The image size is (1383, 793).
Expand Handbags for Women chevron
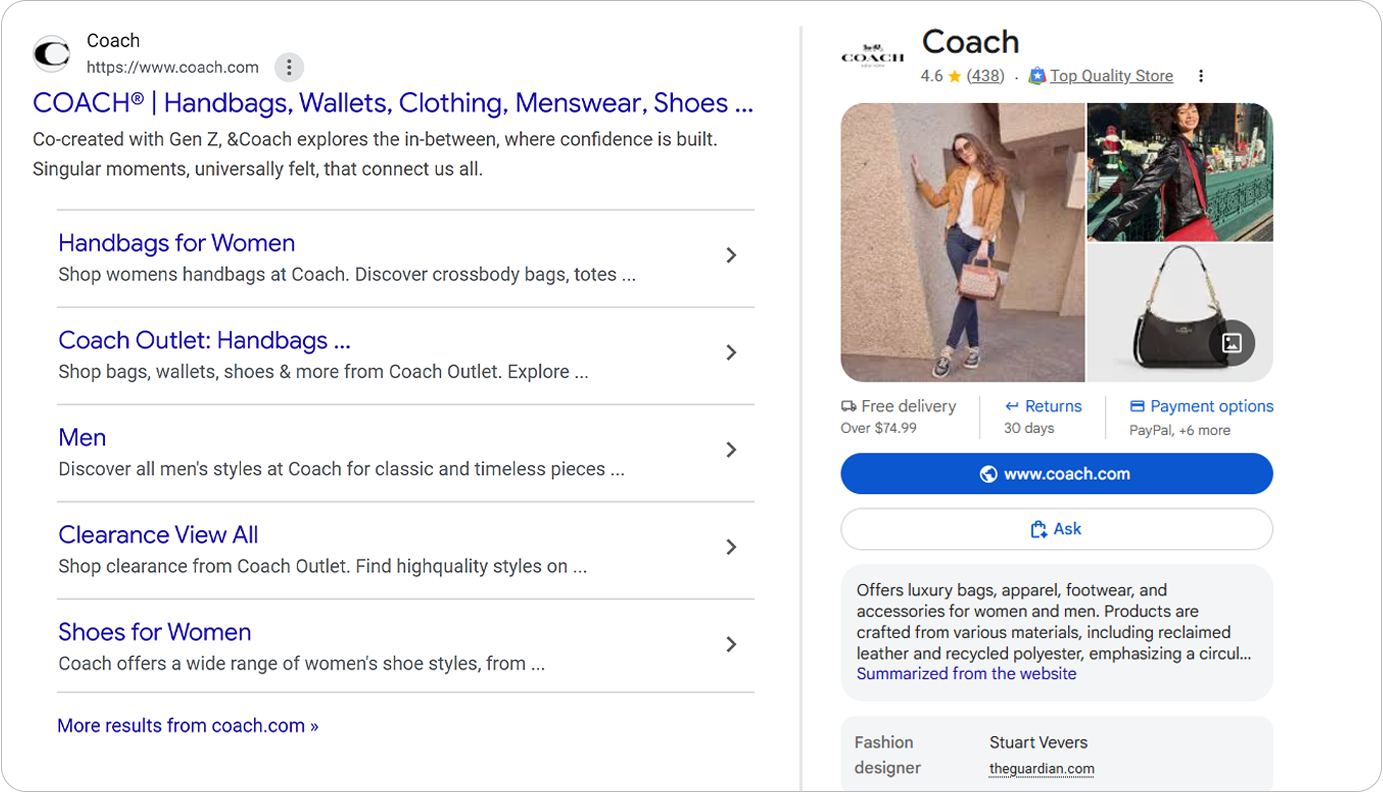point(731,255)
